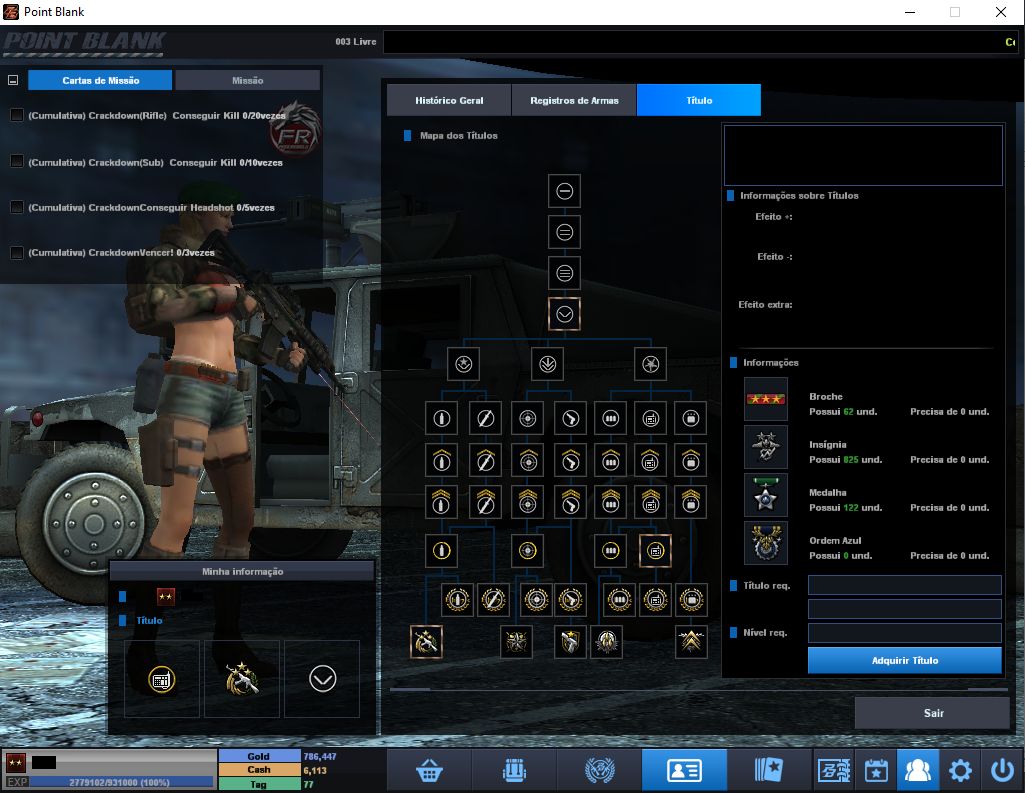1025x793 pixels.
Task: Select the profile ID card icon
Action: pos(684,770)
